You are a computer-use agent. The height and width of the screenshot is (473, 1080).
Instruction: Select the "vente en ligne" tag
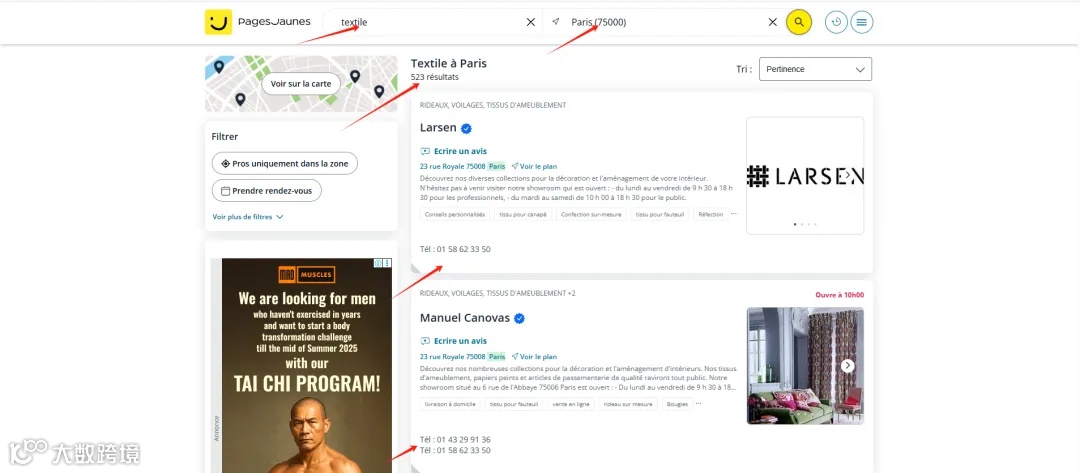coord(572,404)
